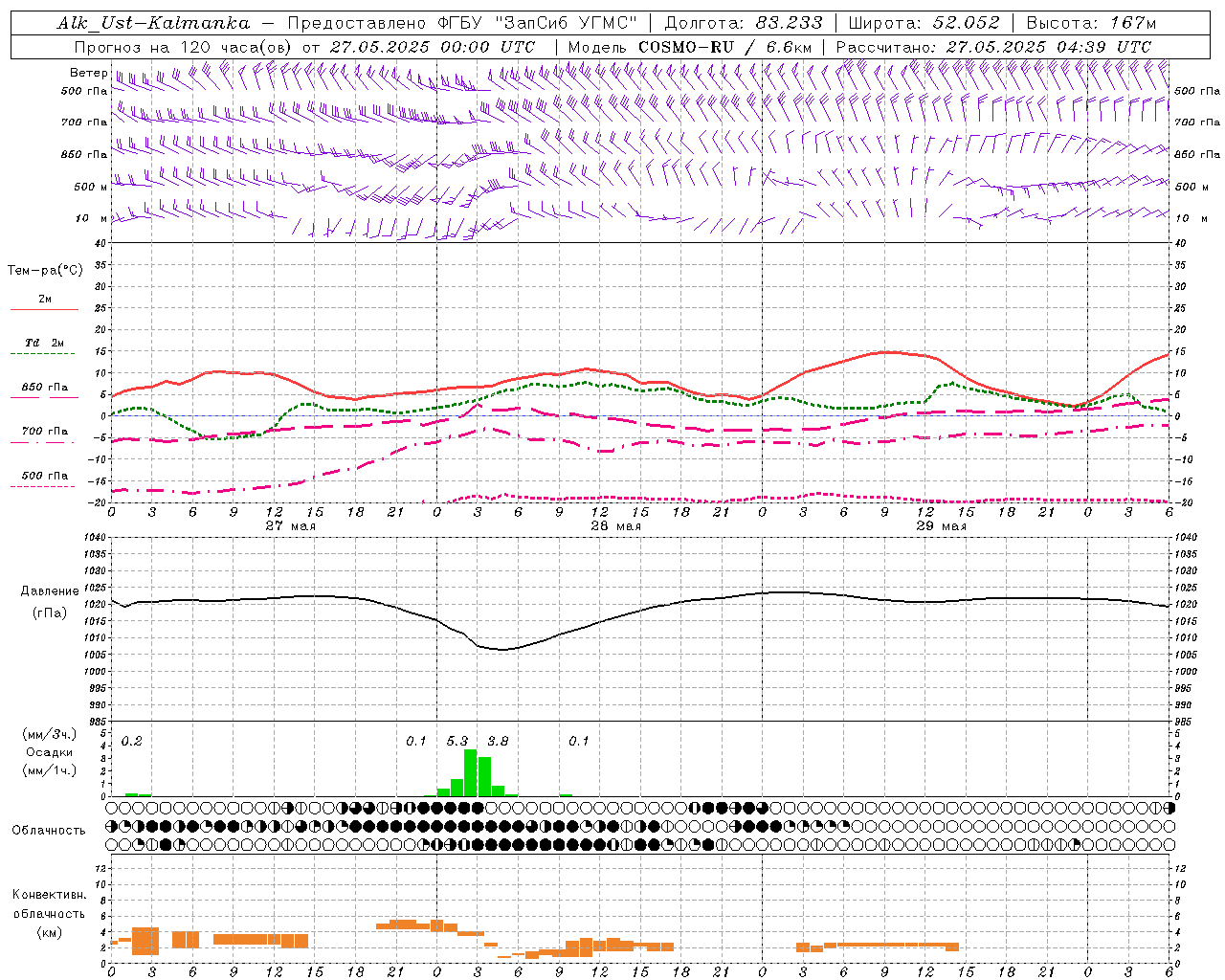Click the 3.8 precipitation total value

tap(498, 742)
